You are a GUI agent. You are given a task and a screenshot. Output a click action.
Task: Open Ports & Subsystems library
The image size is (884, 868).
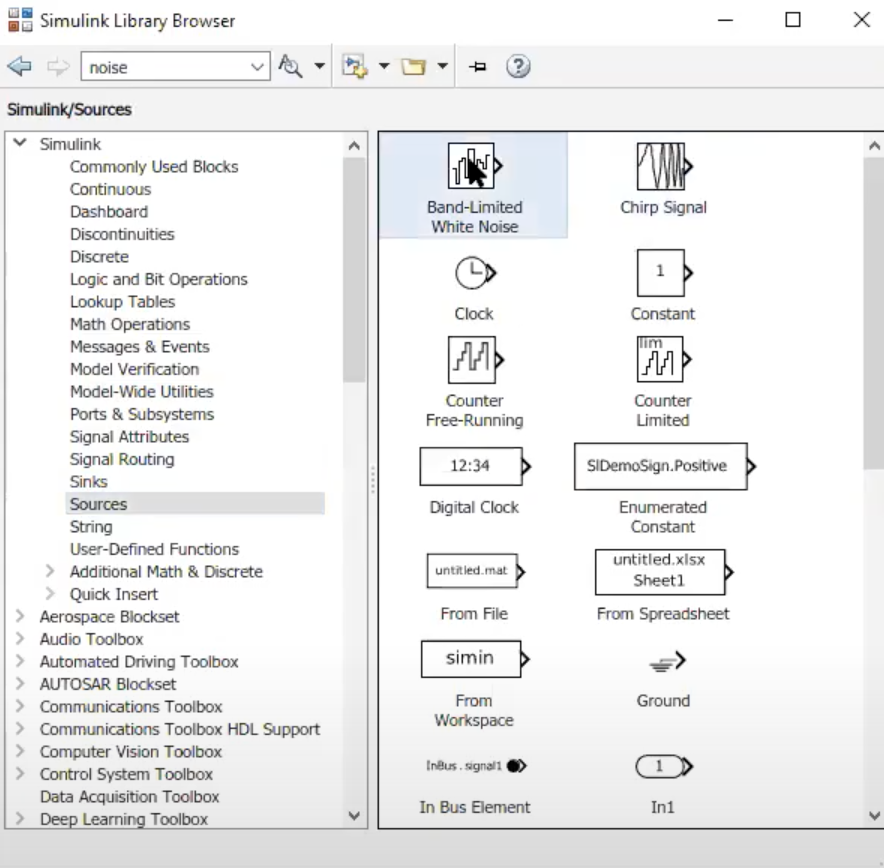coord(142,414)
